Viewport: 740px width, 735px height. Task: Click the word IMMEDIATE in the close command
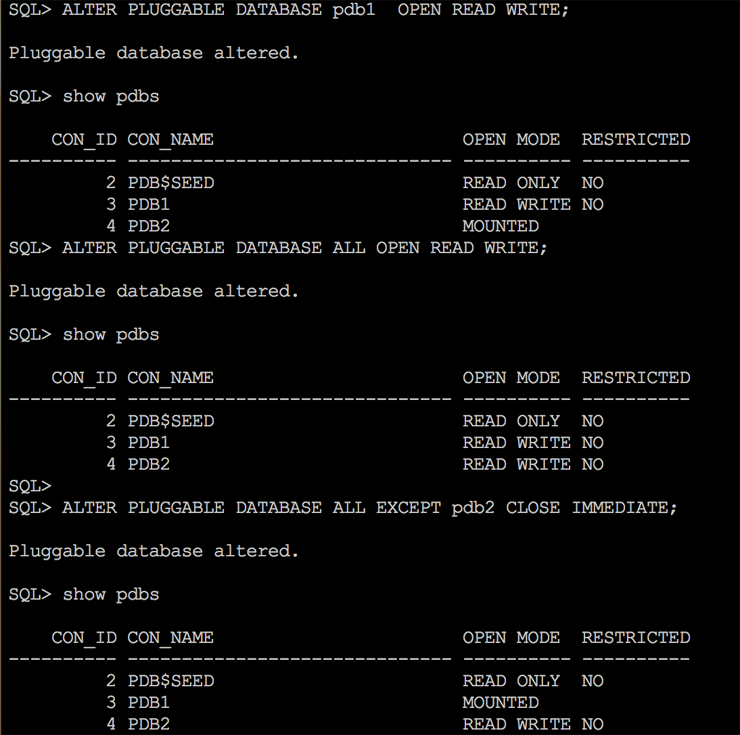tap(623, 508)
